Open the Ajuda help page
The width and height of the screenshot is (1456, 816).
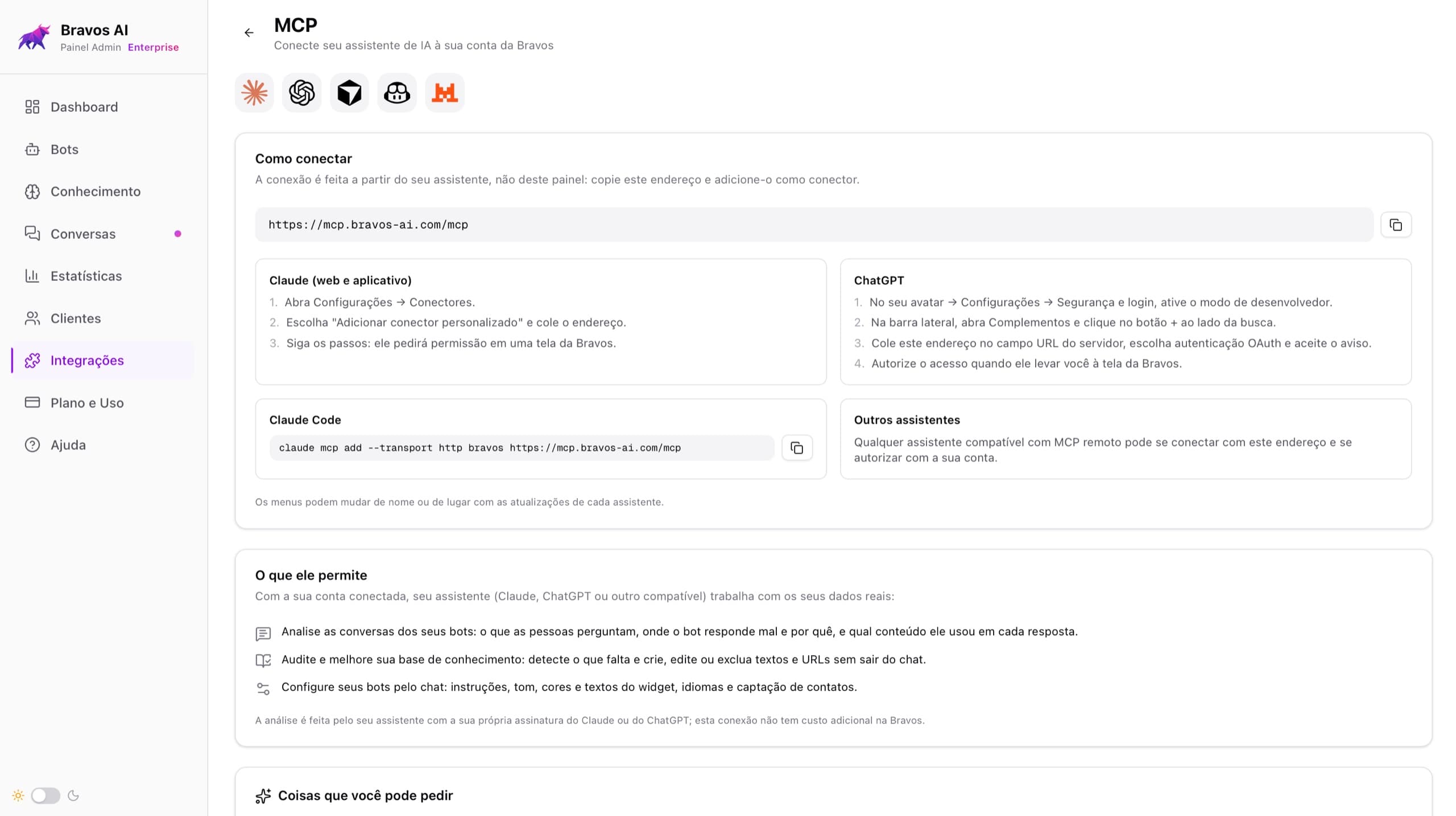(103, 445)
